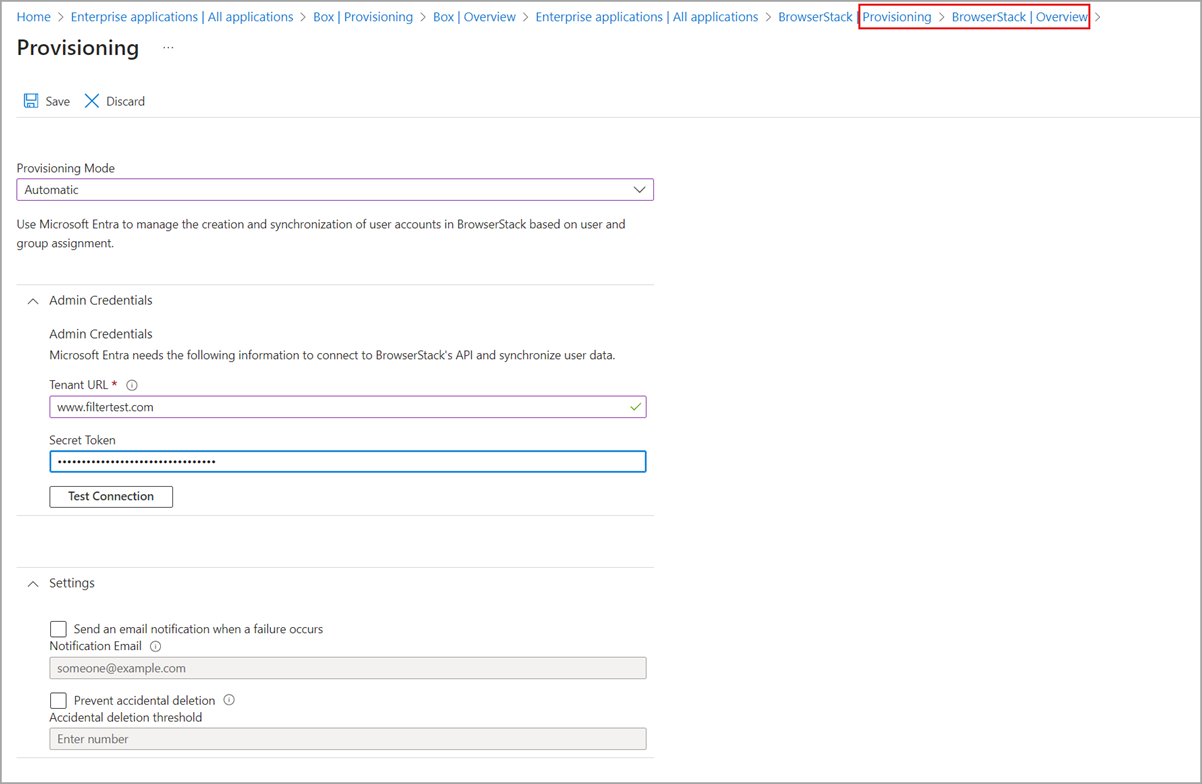Open the ellipsis menu beside Provisioning title
This screenshot has height=784, width=1202.
[167, 48]
